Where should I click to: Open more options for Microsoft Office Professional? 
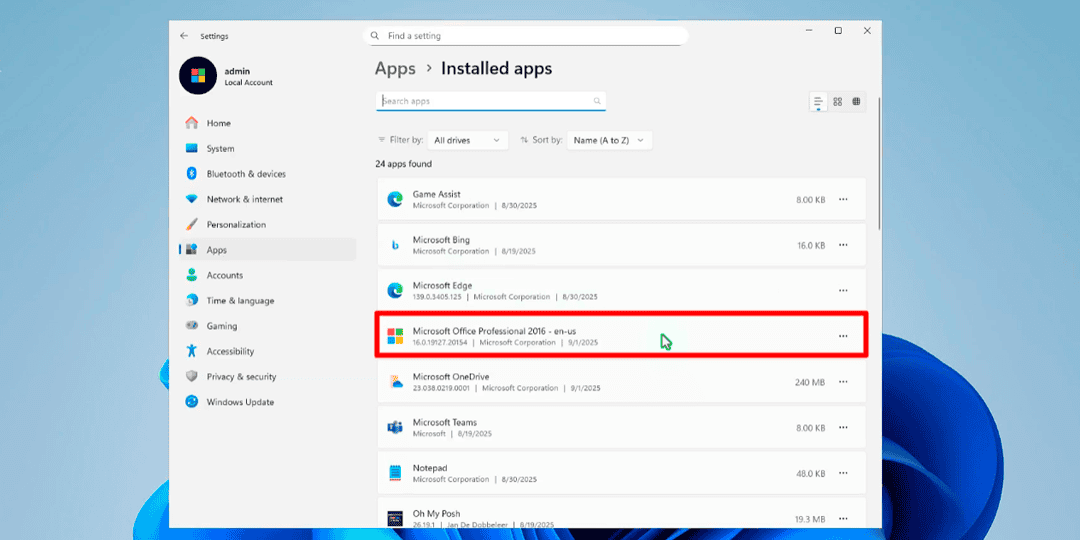point(843,336)
